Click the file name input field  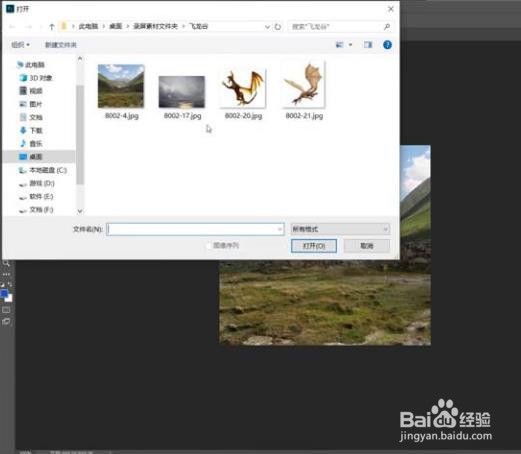(195, 229)
